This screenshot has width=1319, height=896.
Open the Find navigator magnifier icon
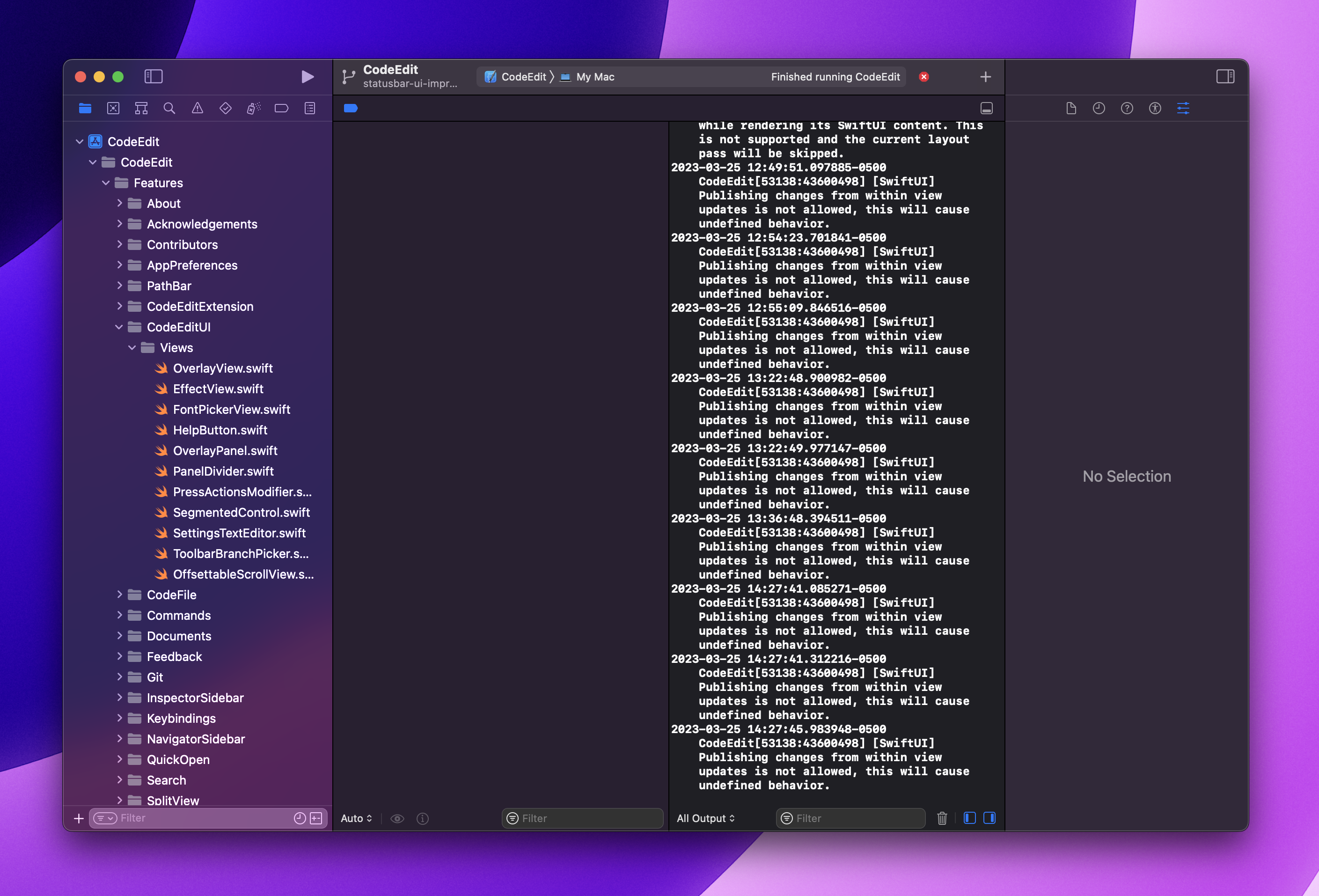(x=169, y=109)
